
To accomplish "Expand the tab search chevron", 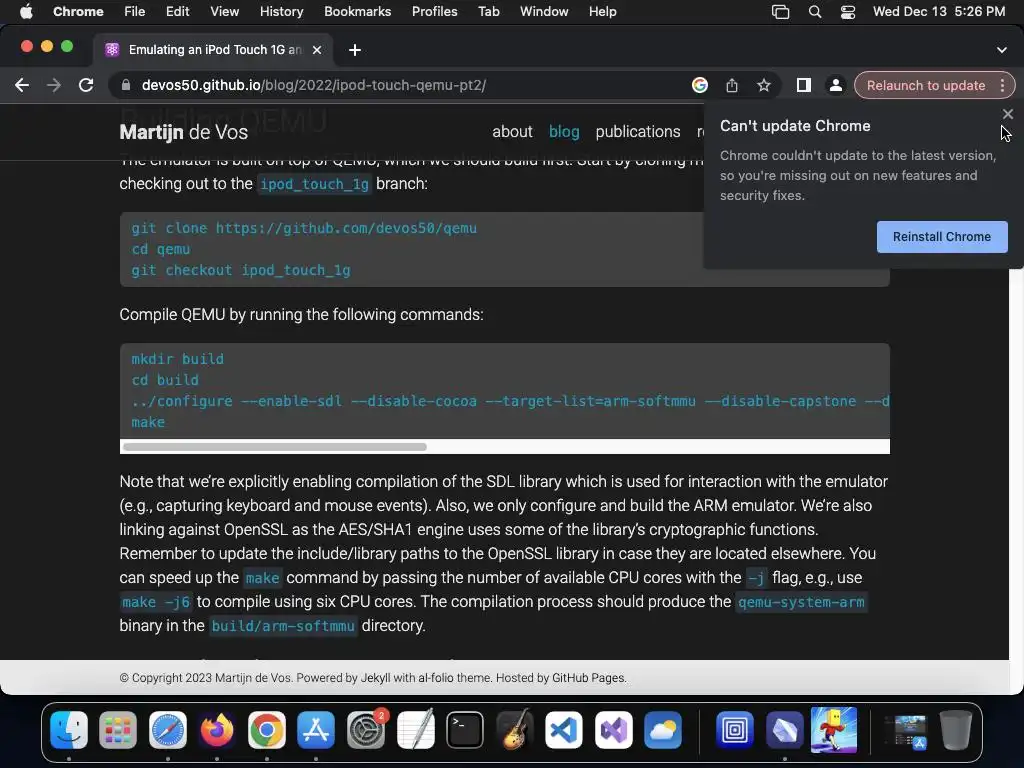I will coord(1002,50).
